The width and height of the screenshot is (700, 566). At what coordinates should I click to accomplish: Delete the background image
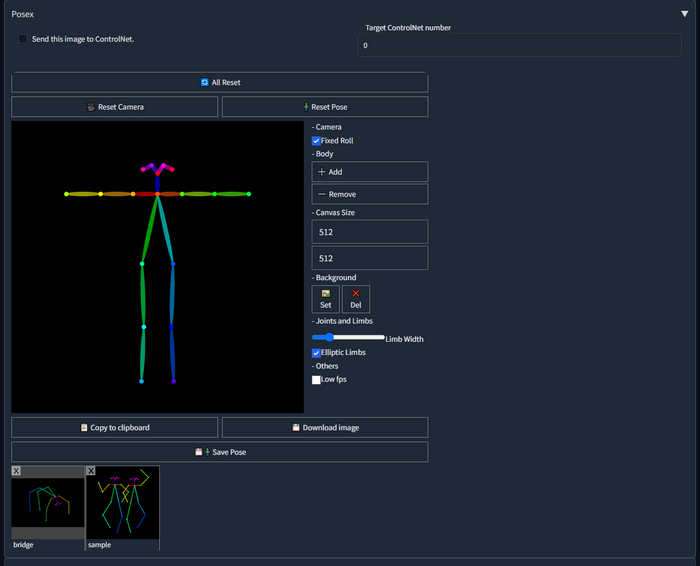coord(355,299)
